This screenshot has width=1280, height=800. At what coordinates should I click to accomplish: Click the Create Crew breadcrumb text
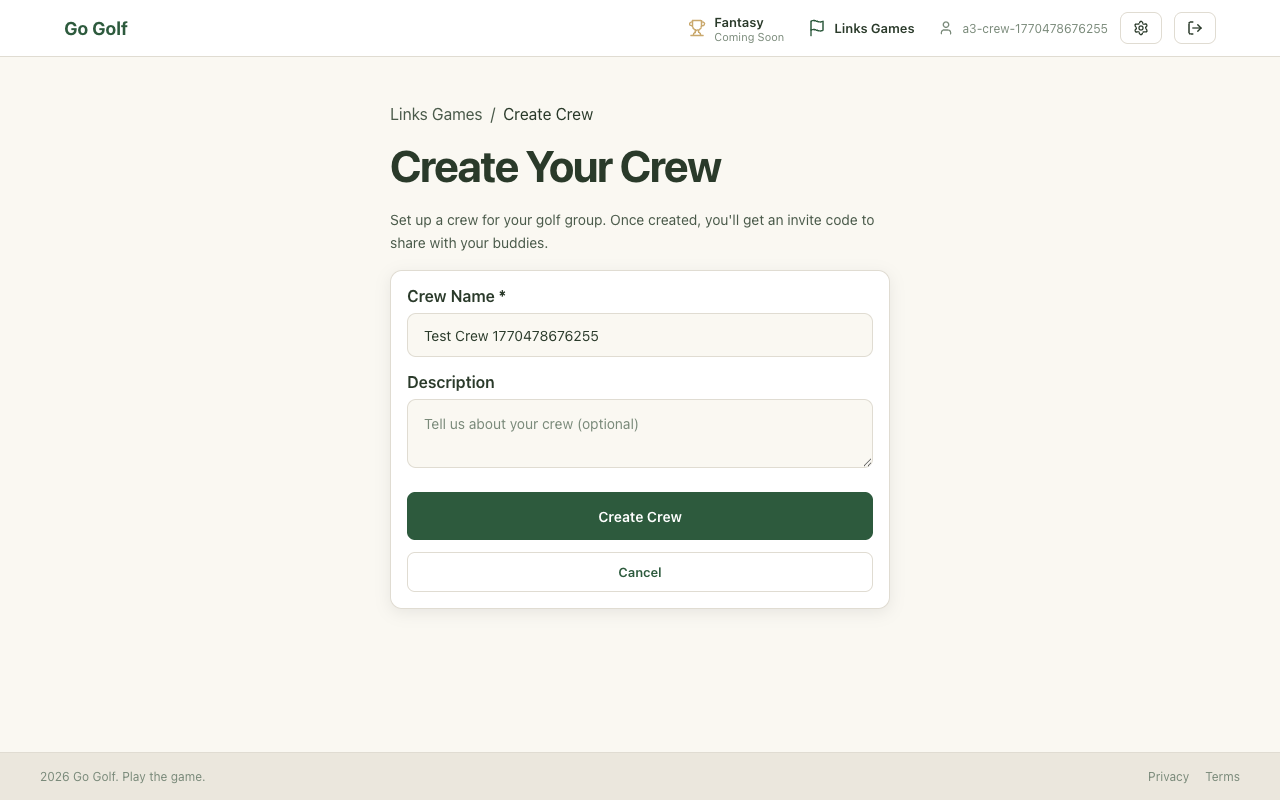coord(548,114)
